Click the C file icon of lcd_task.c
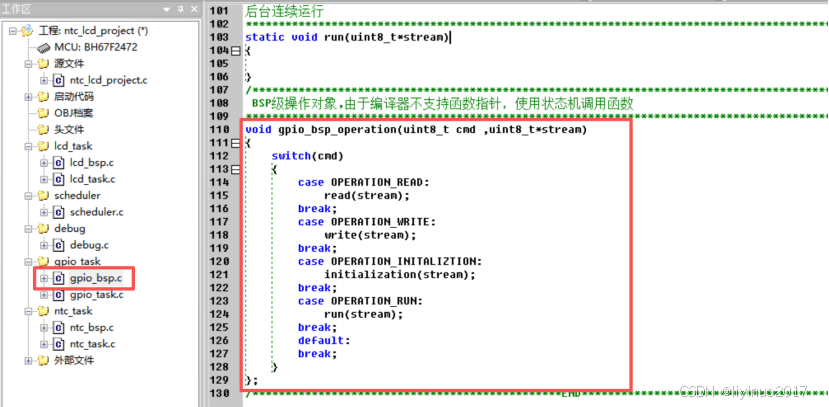Screen dimensions: 829x407 (59, 179)
